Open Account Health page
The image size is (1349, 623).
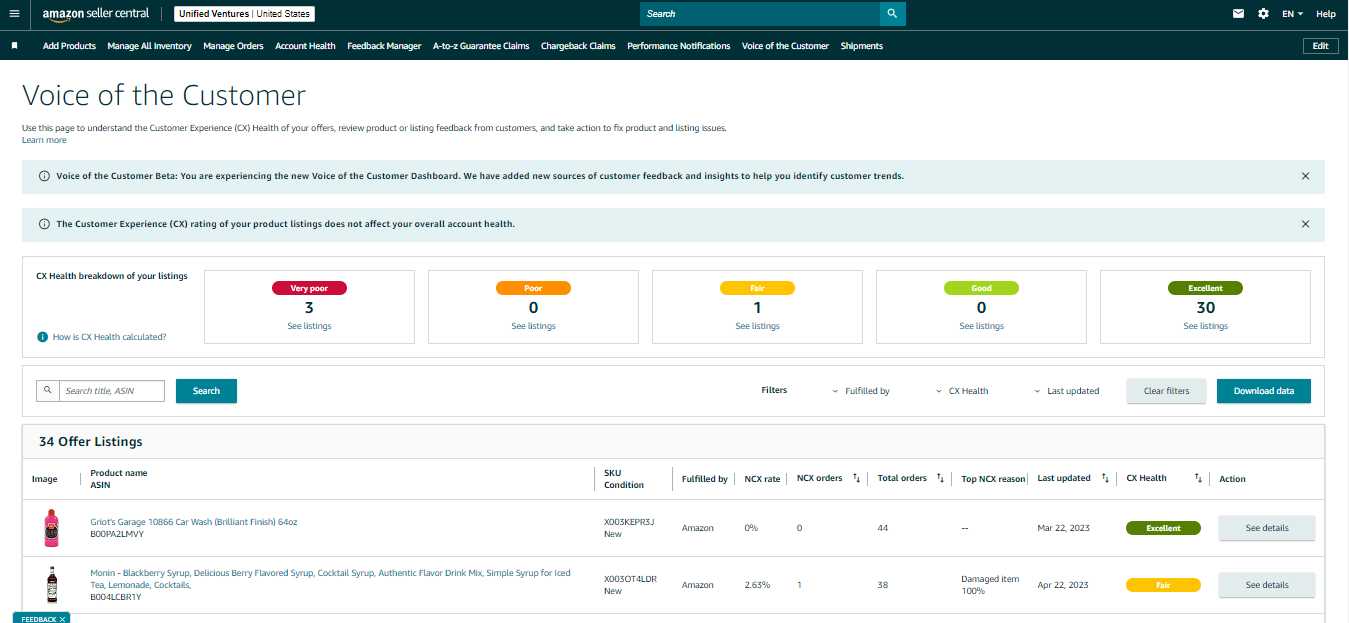click(305, 46)
